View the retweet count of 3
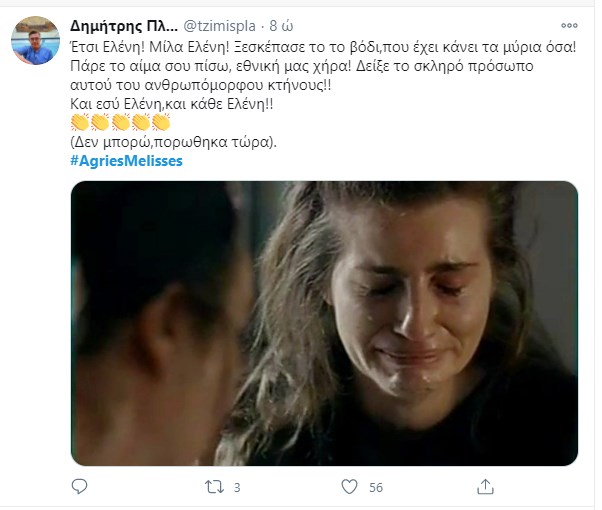Screen dimensions: 602x510 click(x=238, y=487)
